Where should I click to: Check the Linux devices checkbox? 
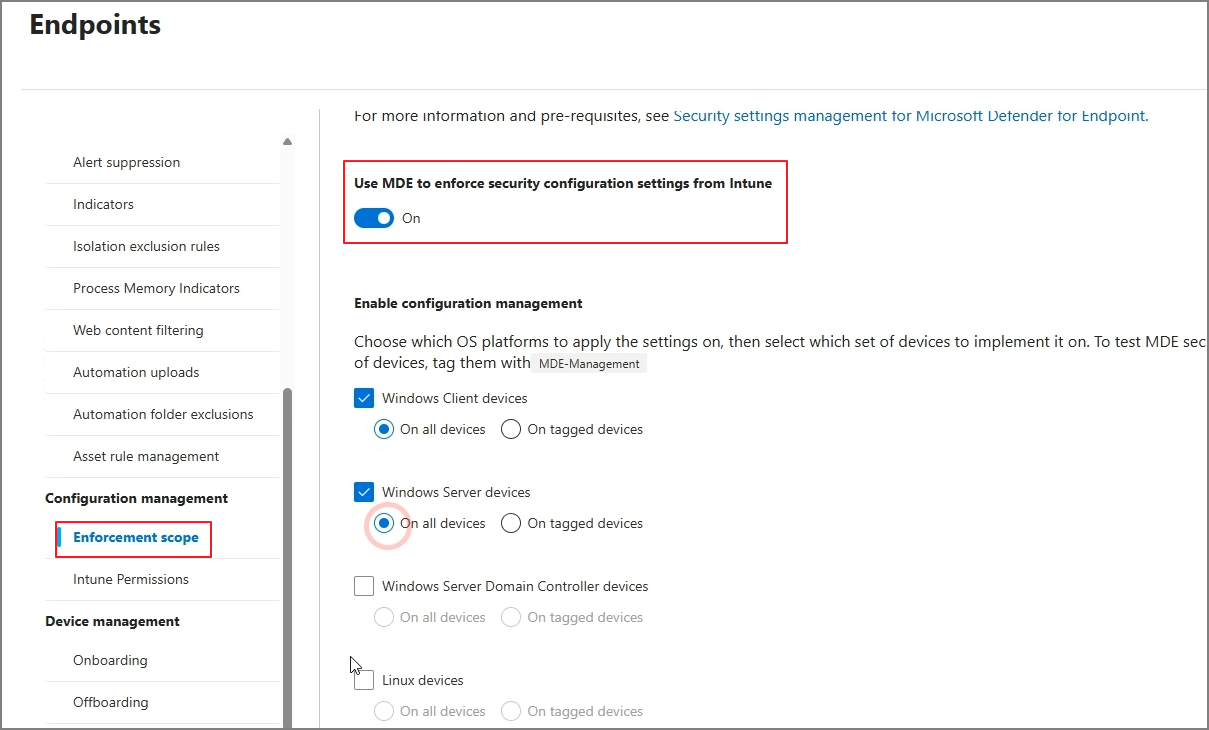coord(364,680)
